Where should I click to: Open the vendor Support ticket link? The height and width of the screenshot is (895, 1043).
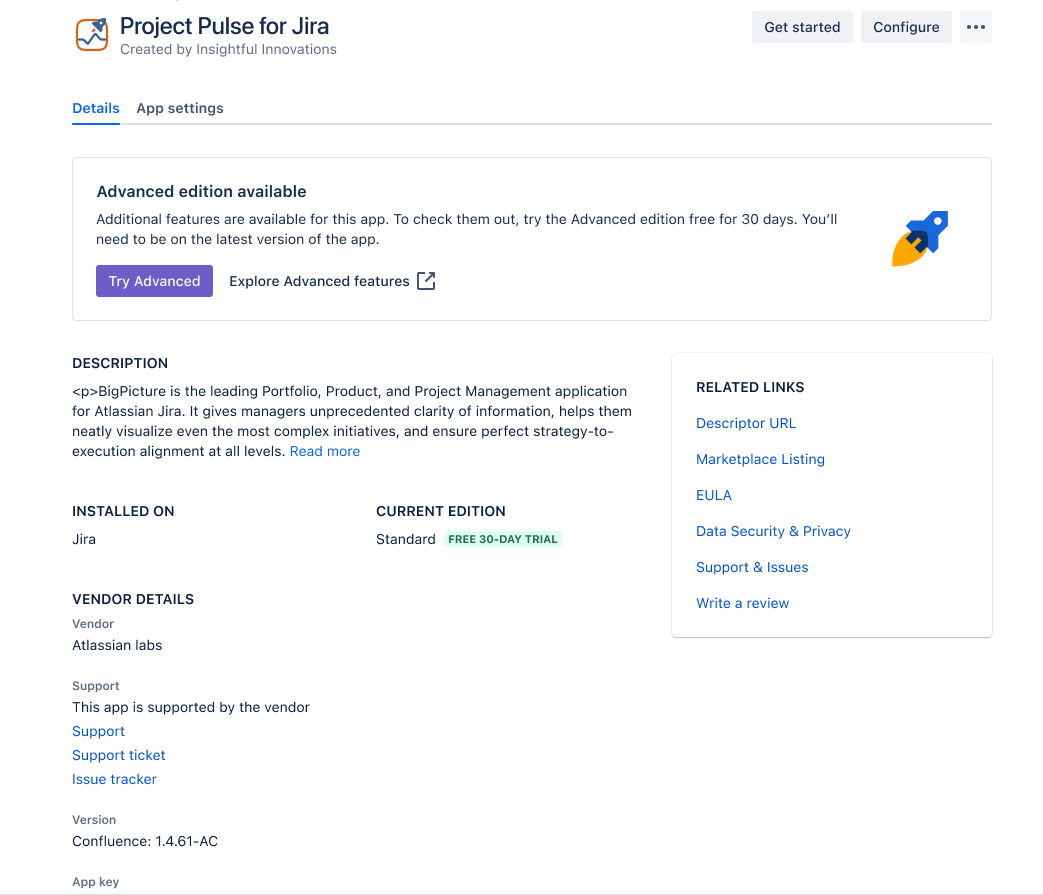pos(119,755)
